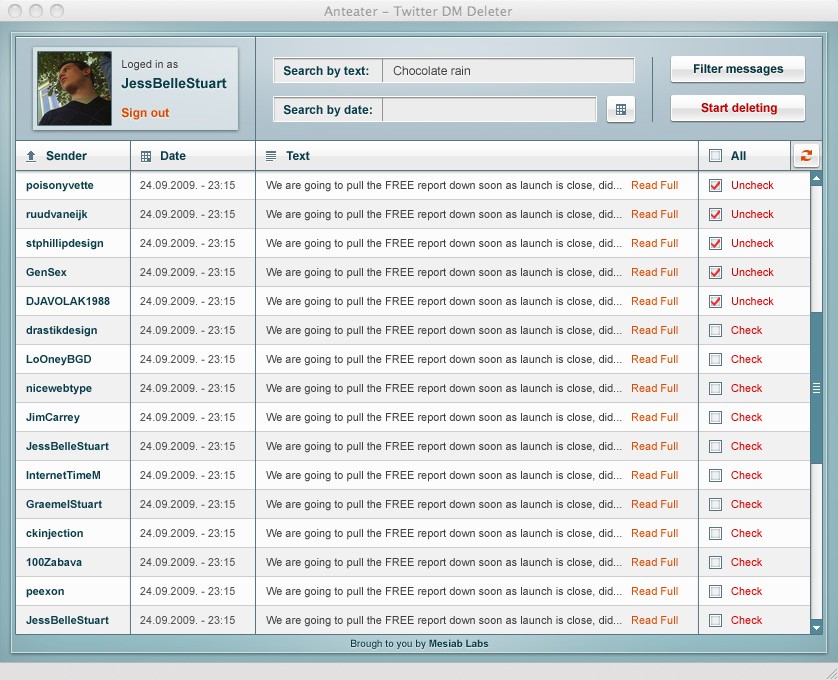Check the drastikdesign message checkbox
The image size is (838, 680).
click(715, 330)
